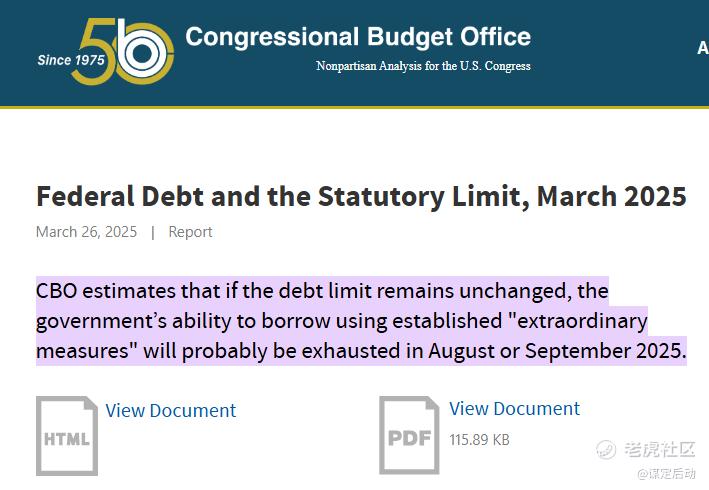Open the Report category link
Screen dimensions: 709x490
point(190,232)
